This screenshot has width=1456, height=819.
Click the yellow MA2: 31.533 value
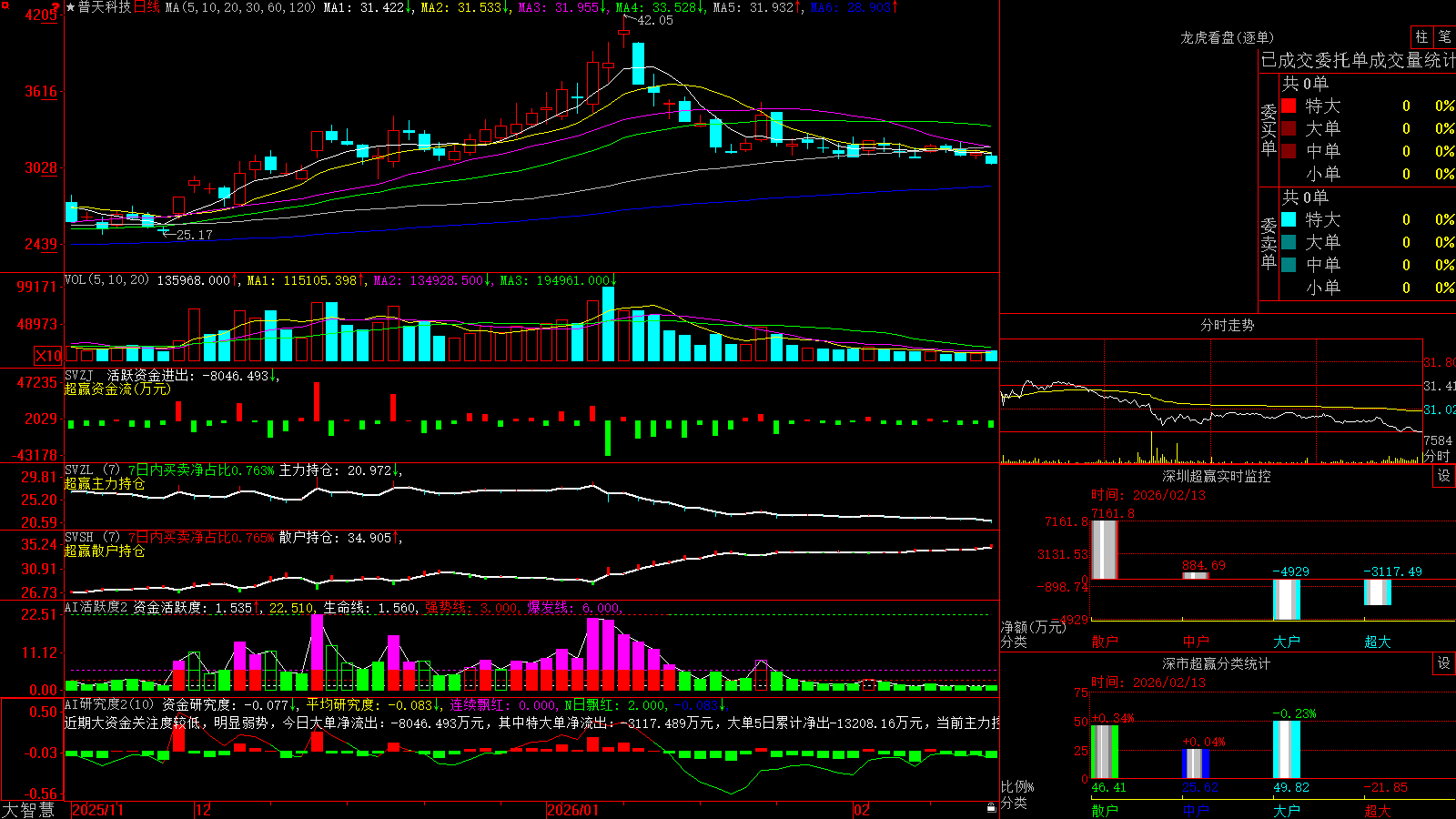point(464,7)
